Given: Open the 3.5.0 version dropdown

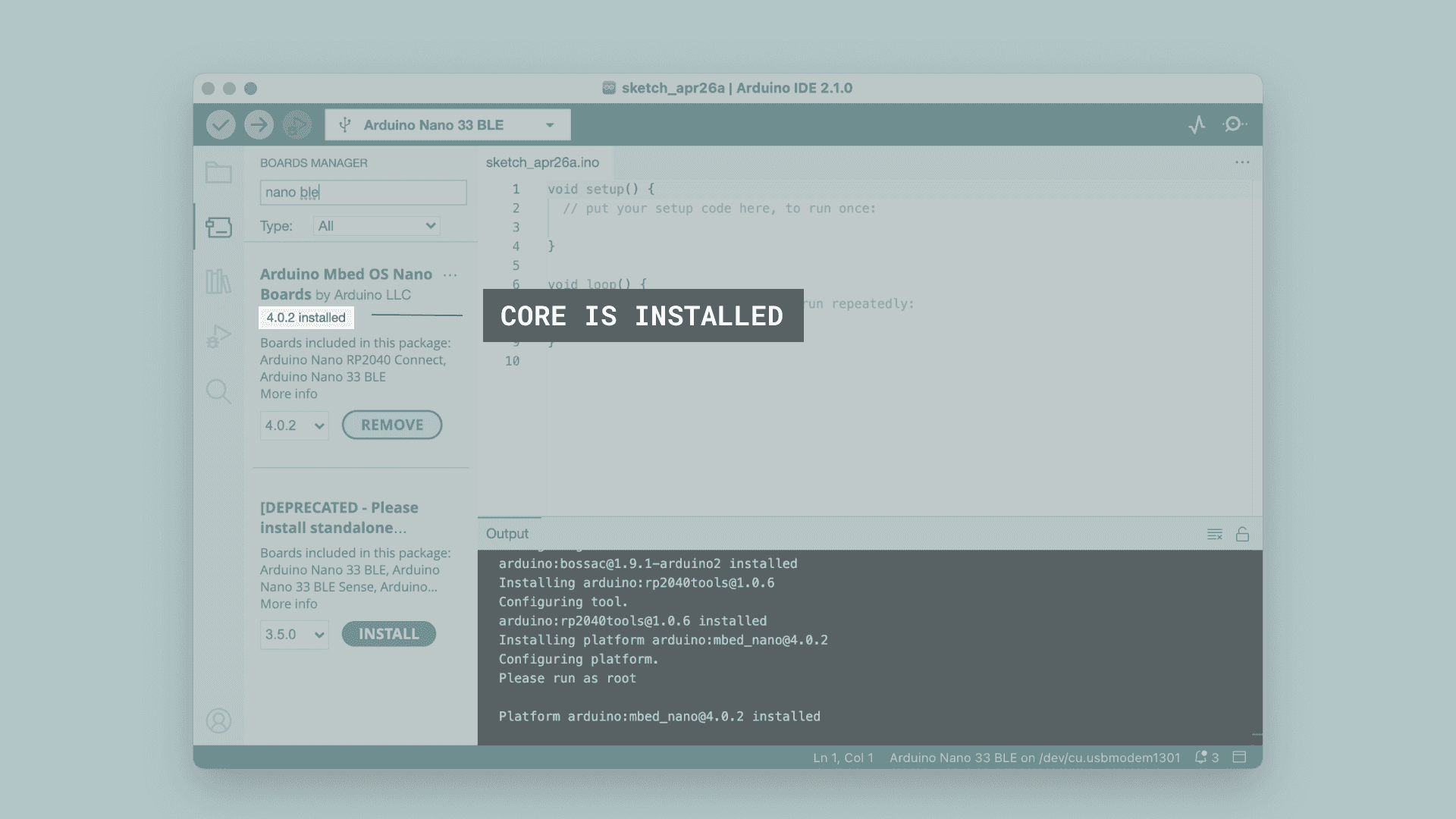Looking at the screenshot, I should point(294,635).
